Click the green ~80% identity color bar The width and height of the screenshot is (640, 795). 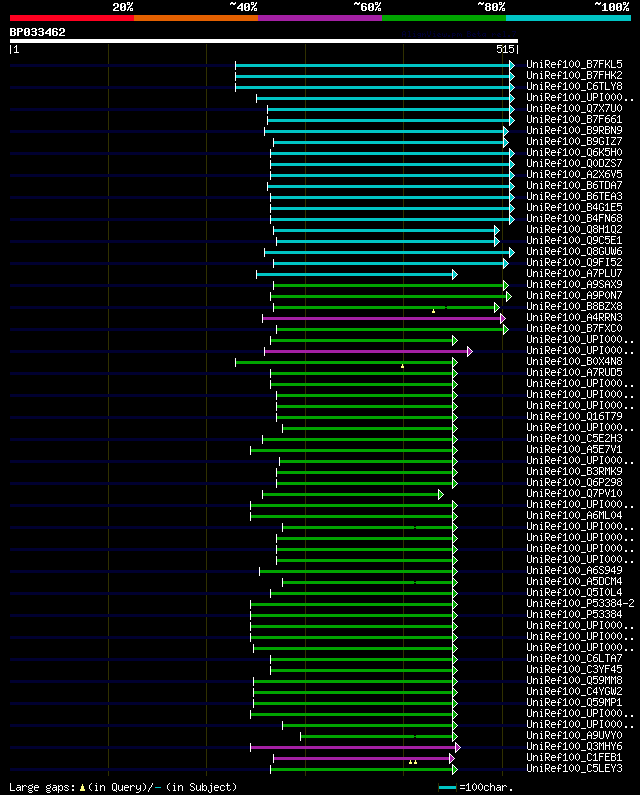point(444,18)
